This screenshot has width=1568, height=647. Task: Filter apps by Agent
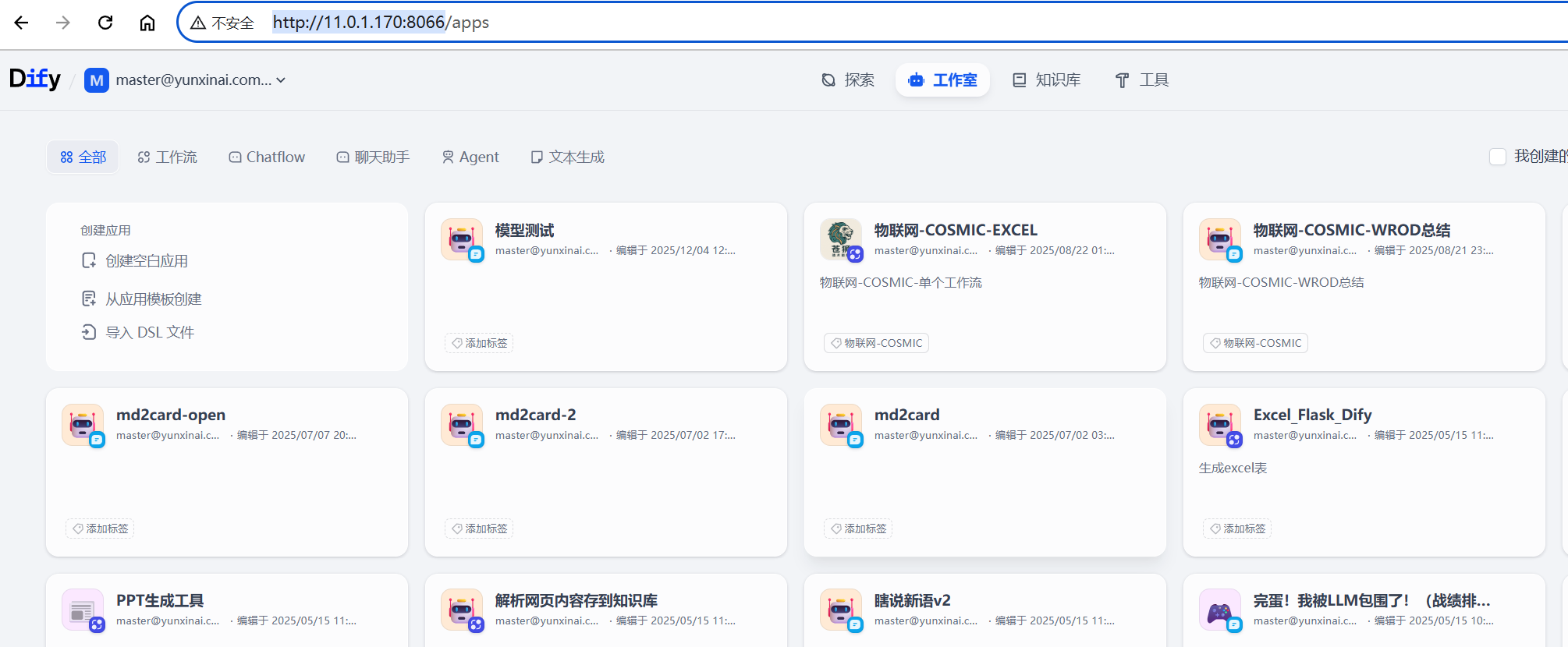click(x=470, y=157)
